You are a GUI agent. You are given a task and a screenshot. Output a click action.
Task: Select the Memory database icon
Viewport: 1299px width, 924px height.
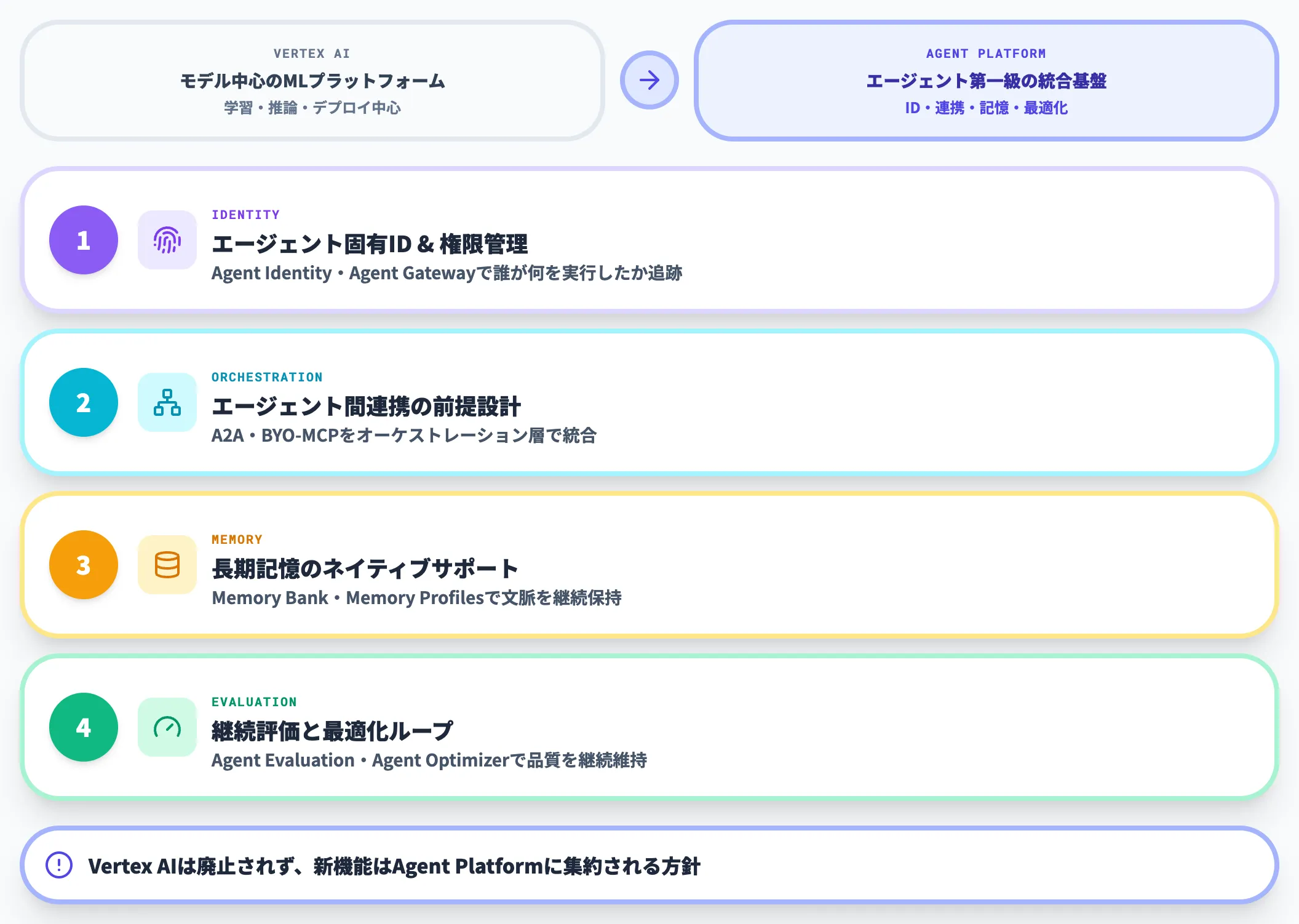[167, 565]
